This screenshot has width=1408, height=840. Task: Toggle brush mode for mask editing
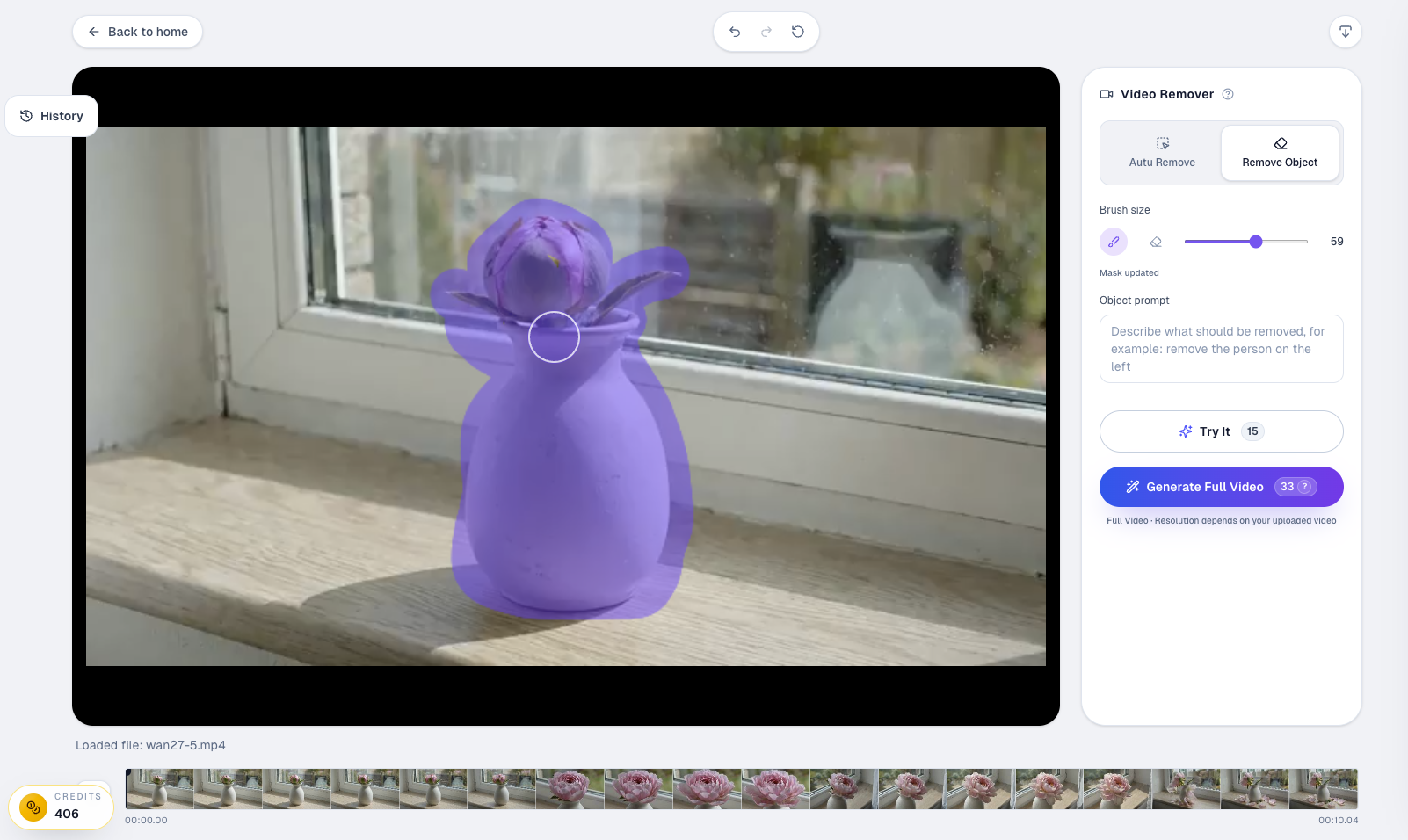1114,242
